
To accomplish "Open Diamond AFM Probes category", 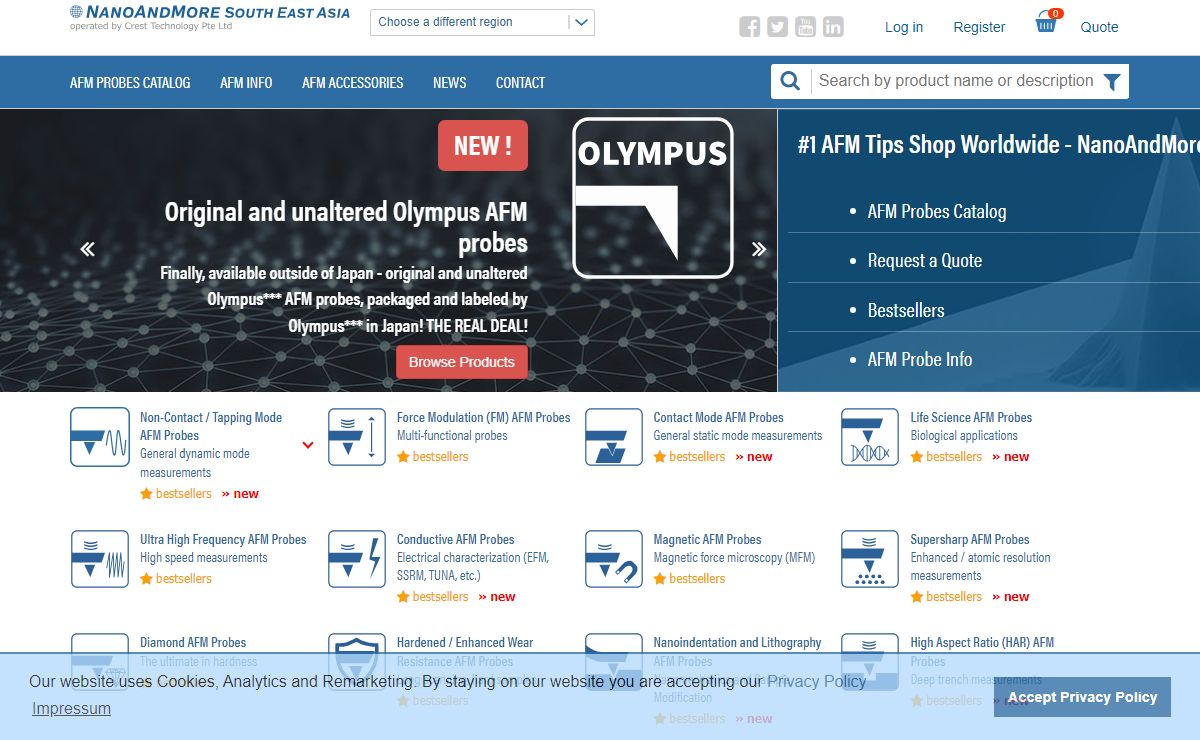I will 193,642.
